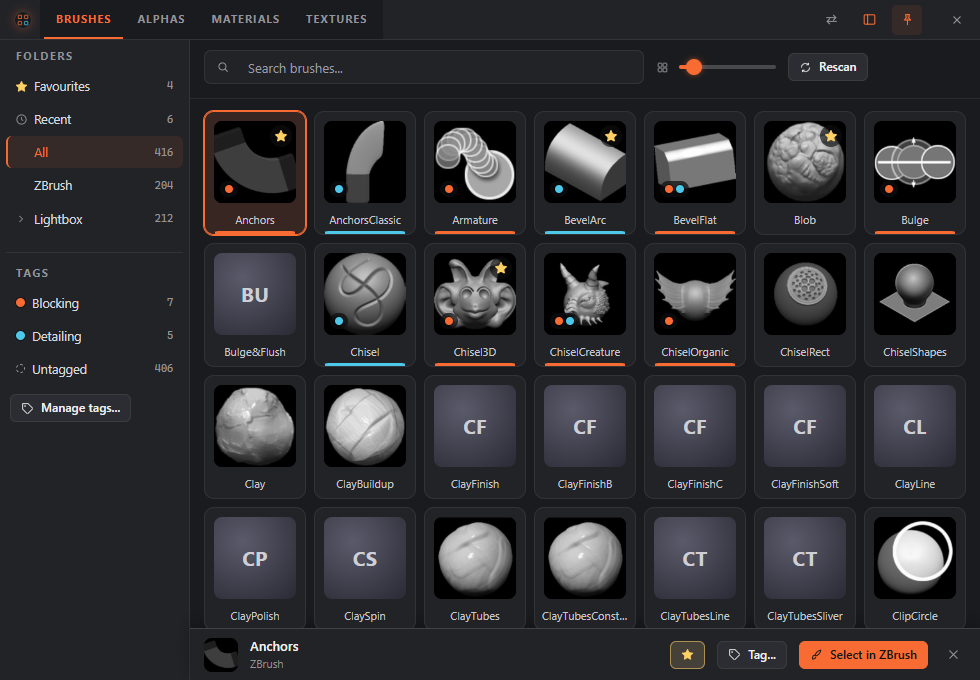Select the Chisel3D brush
980x680 pixels.
(x=475, y=305)
